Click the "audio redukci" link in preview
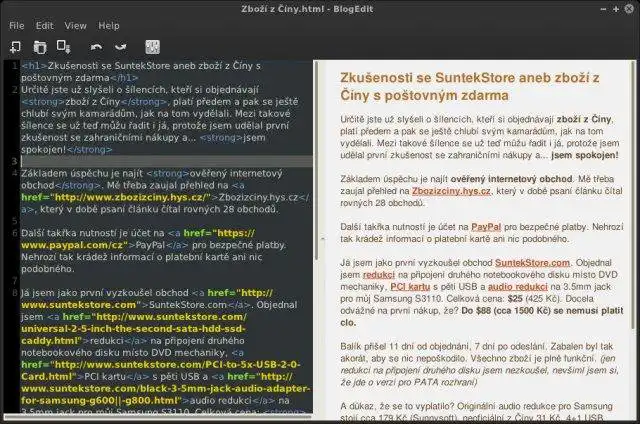The image size is (640, 424). [518, 287]
